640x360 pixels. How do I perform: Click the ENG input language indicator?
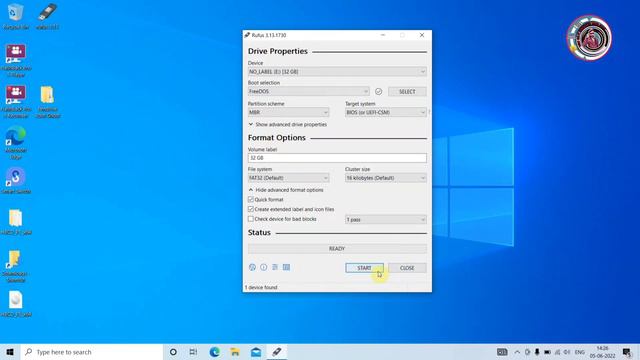[580, 352]
